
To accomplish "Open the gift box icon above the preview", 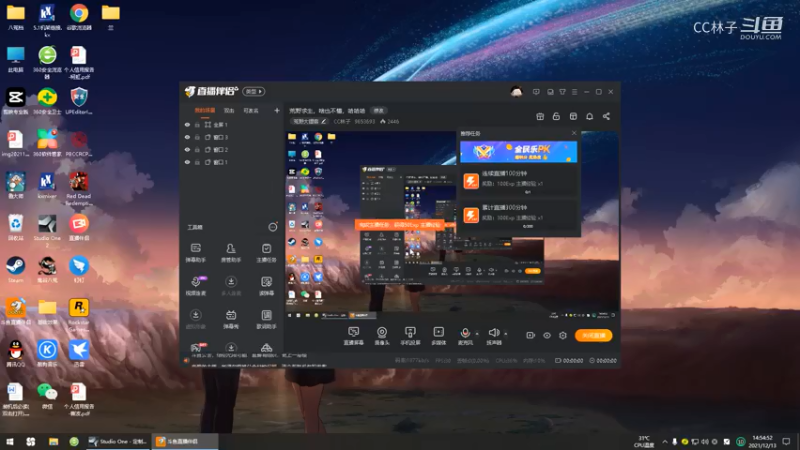I will [540, 116].
